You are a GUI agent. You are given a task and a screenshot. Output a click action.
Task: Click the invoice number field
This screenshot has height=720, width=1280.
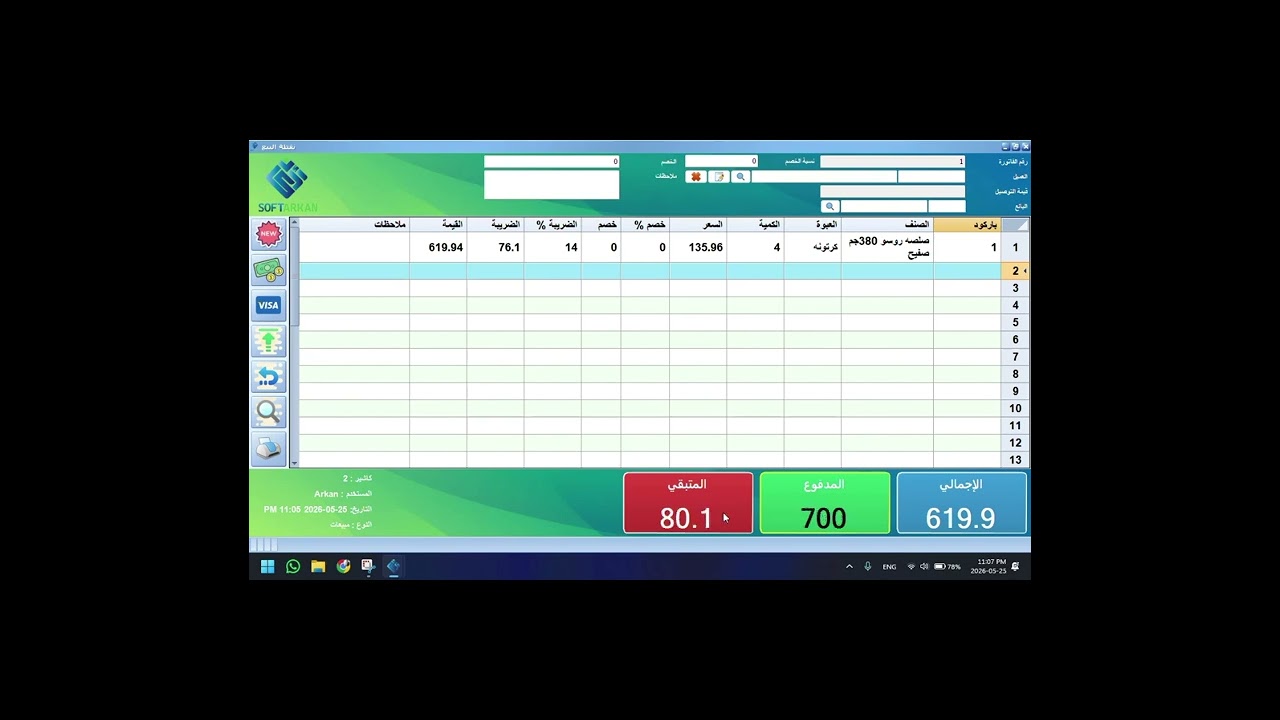[892, 161]
